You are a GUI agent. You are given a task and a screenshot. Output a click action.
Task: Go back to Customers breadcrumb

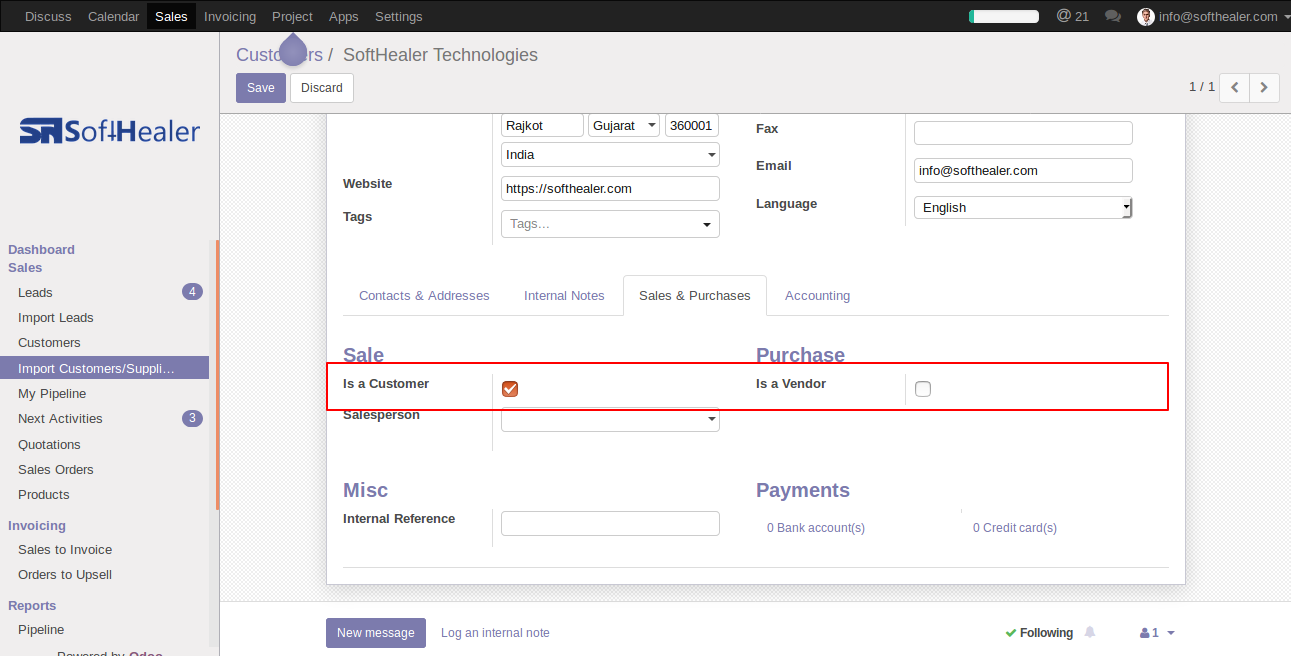click(279, 55)
